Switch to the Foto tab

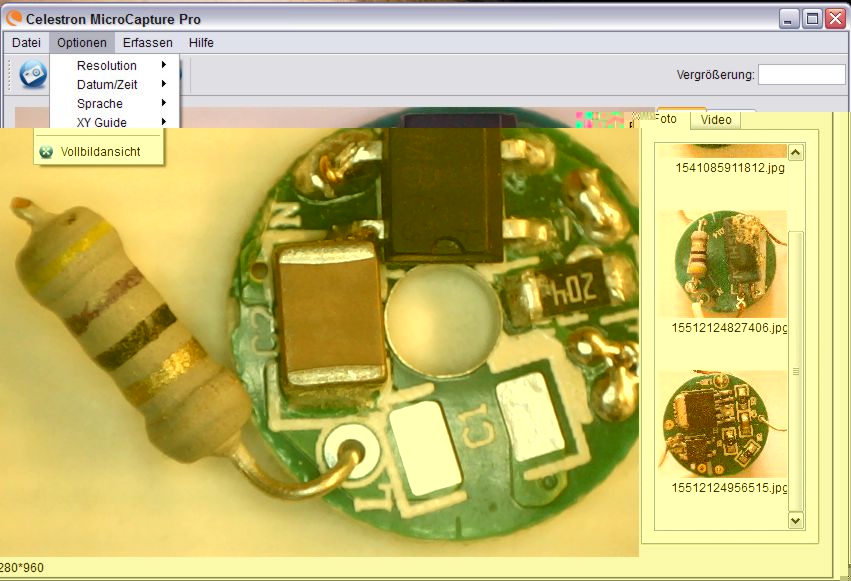[x=668, y=119]
